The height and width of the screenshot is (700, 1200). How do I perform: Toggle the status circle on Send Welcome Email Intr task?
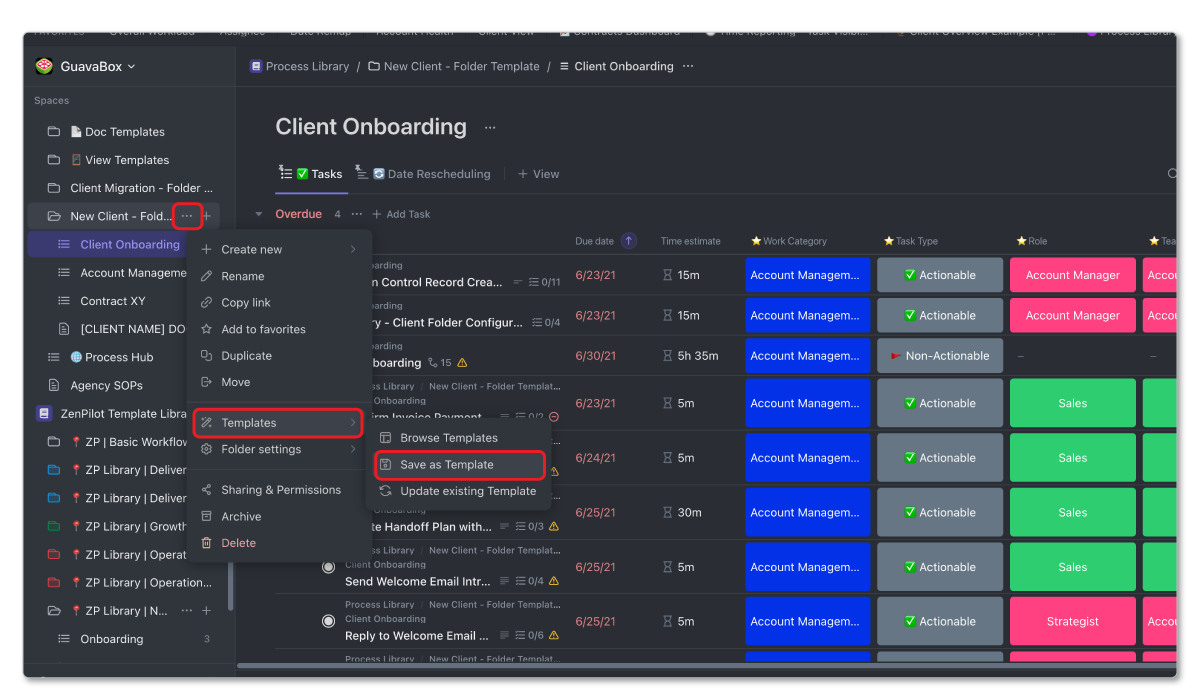click(329, 566)
